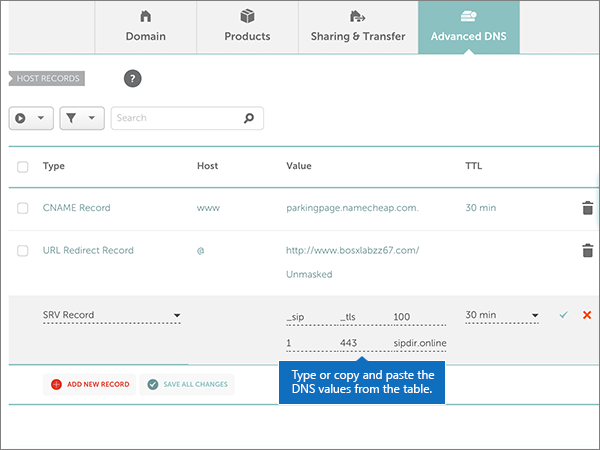Expand the 30 min TTL dropdown

pos(502,315)
